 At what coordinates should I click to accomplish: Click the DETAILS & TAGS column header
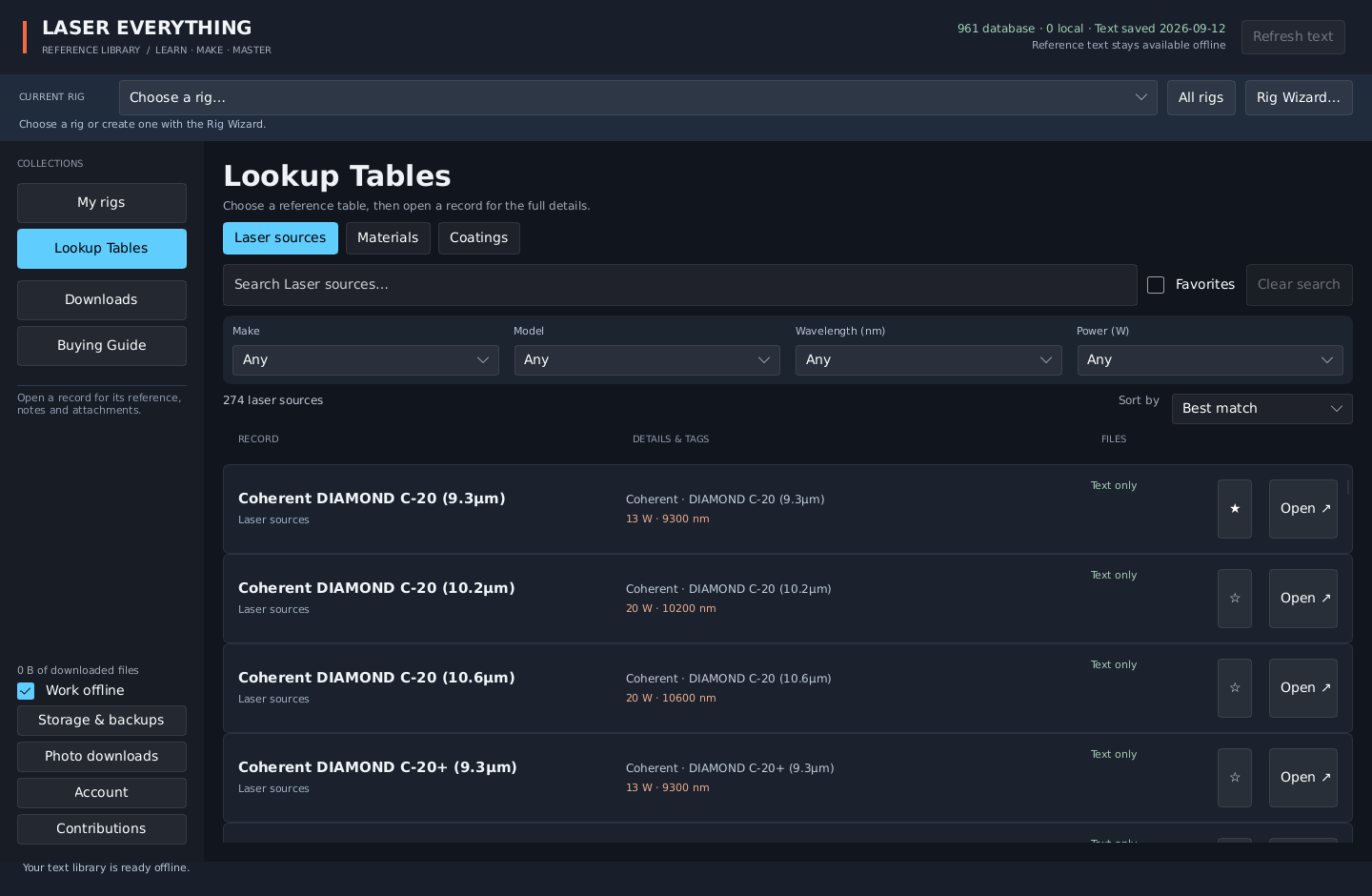pos(671,439)
